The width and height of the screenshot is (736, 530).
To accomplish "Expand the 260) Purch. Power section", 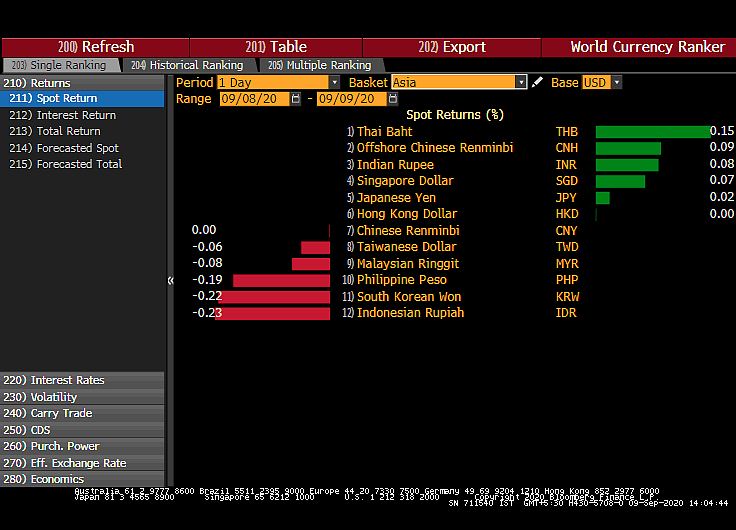I will coord(82,446).
